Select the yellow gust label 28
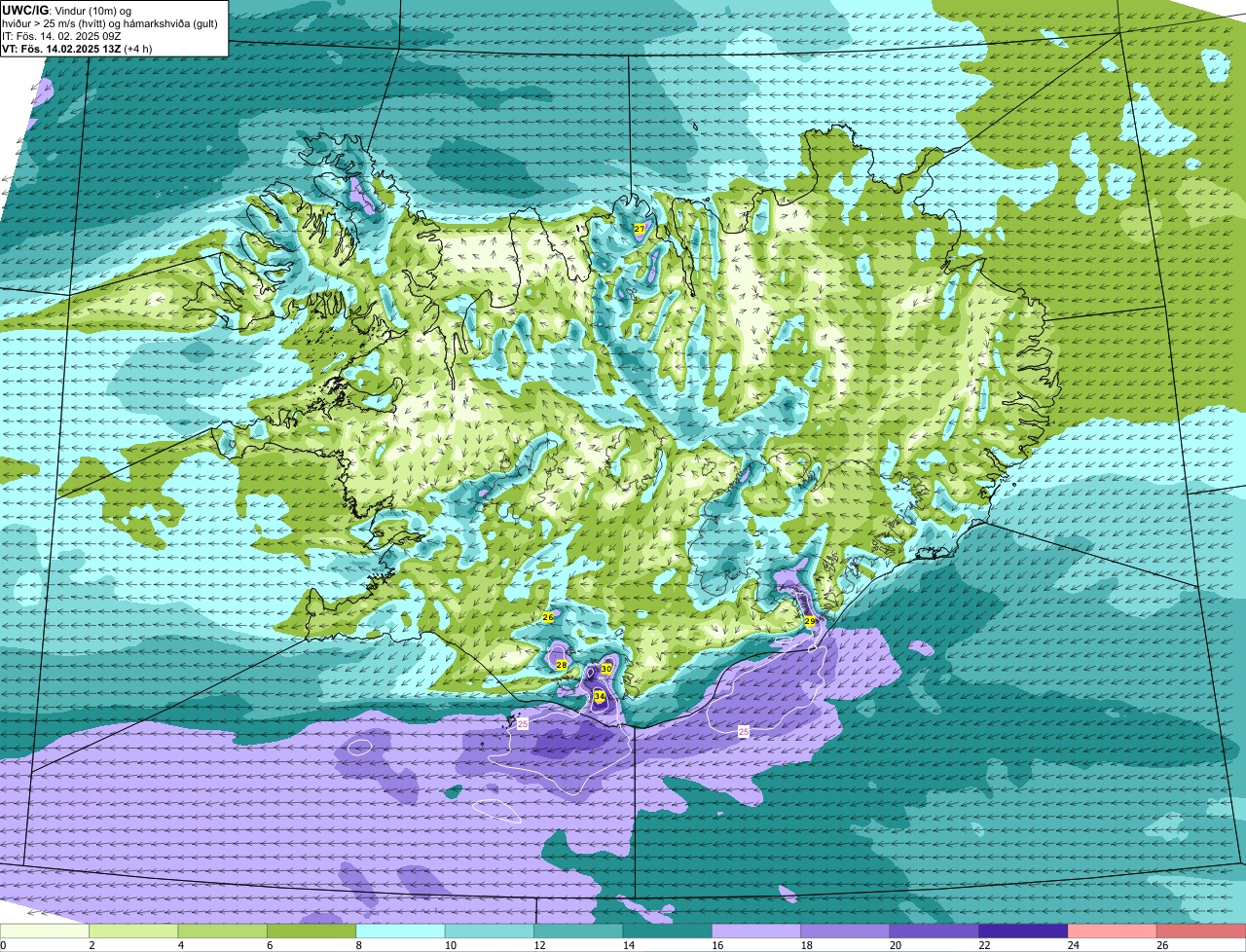The height and width of the screenshot is (952, 1246). point(562,665)
